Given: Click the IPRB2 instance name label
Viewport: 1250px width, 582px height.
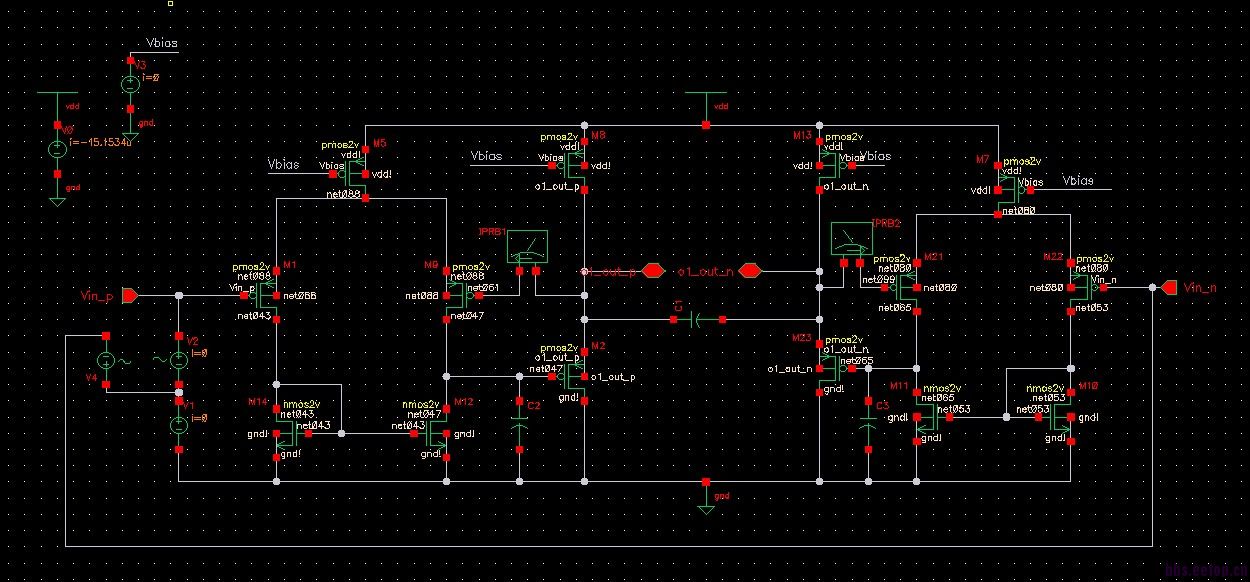Looking at the screenshot, I should coord(887,222).
